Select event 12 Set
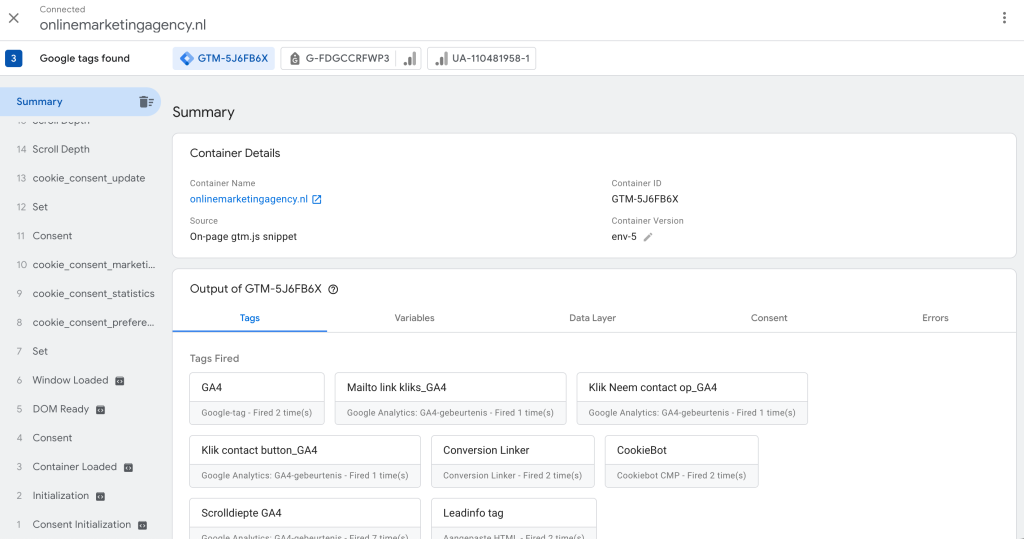Image resolution: width=1024 pixels, height=539 pixels. click(80, 206)
